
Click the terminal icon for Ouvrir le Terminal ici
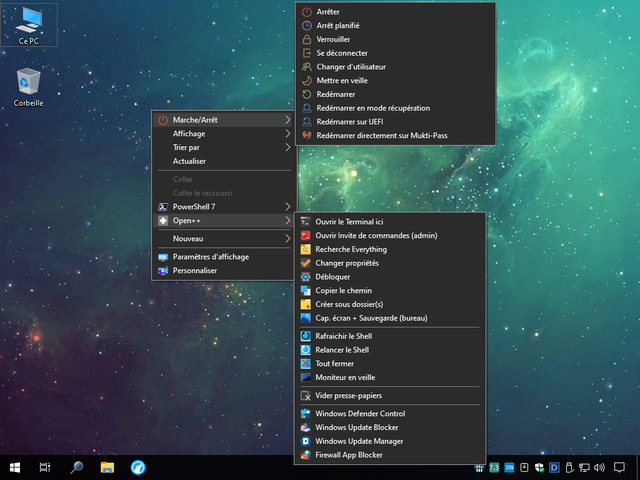pos(305,222)
